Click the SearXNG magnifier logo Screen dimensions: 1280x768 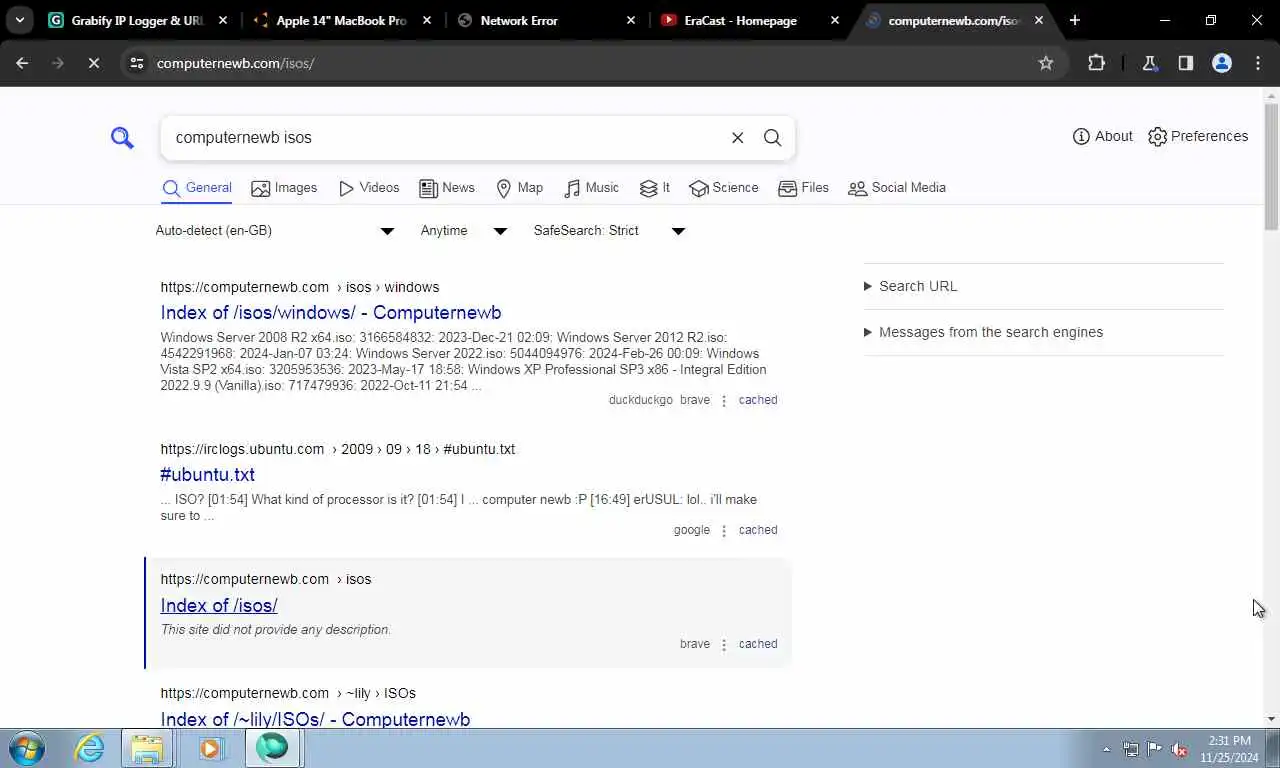122,138
